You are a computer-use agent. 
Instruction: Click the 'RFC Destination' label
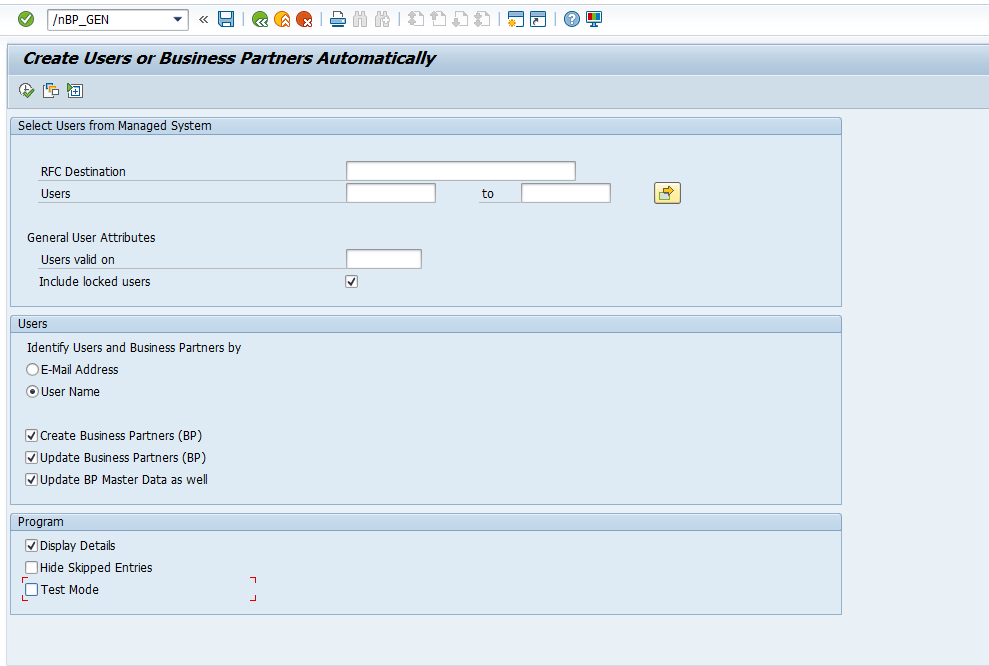point(83,172)
